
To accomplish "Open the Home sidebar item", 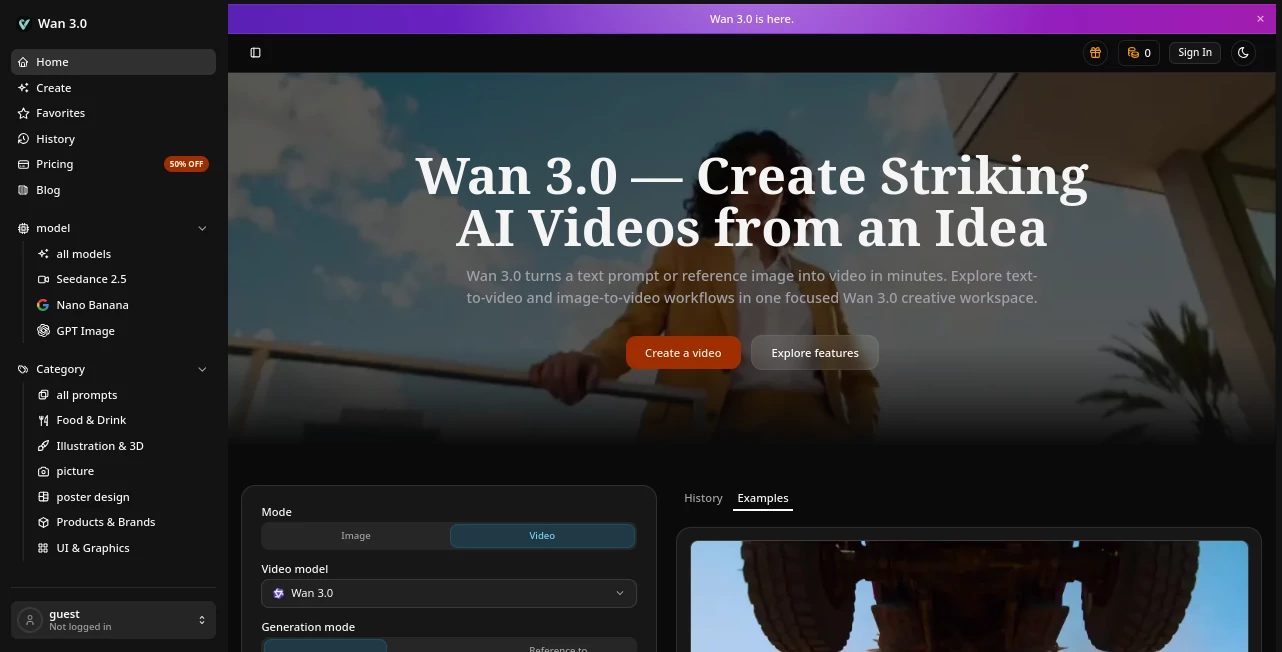I will 113,62.
